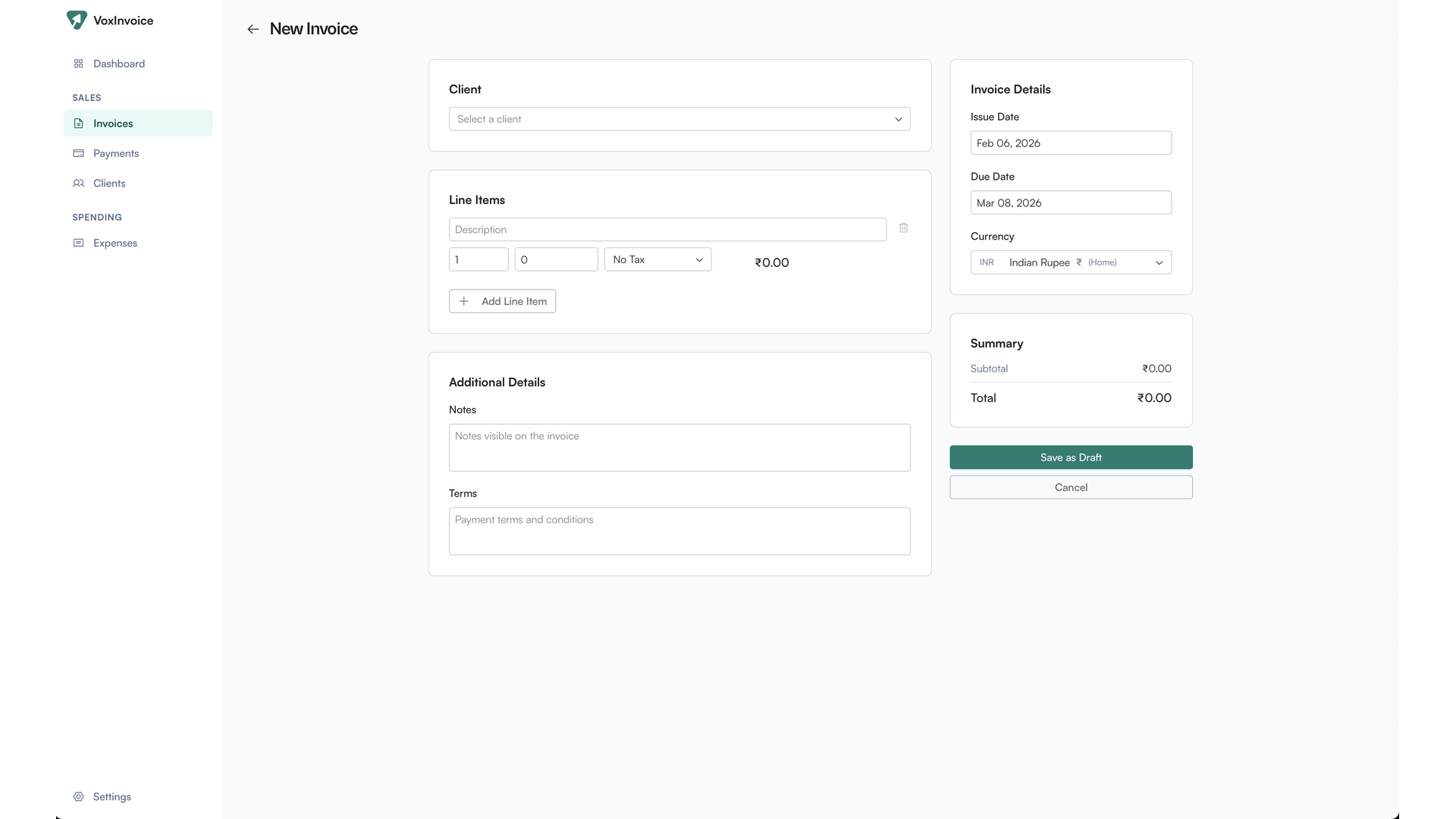Click the Expenses icon in sidebar
The height and width of the screenshot is (819, 1456).
coord(78,243)
